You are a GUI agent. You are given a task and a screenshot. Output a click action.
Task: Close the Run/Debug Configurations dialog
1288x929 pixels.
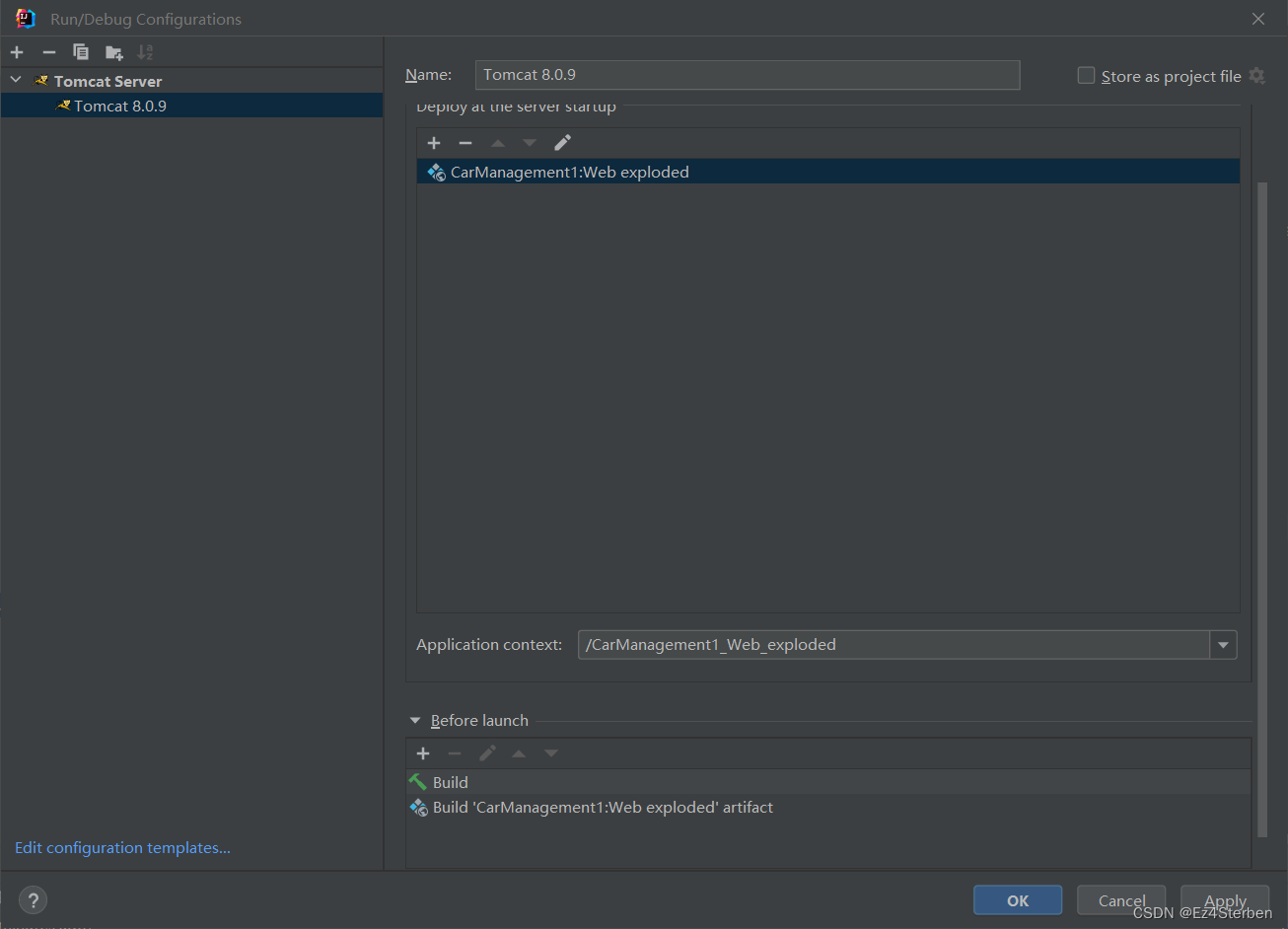coord(1258,19)
